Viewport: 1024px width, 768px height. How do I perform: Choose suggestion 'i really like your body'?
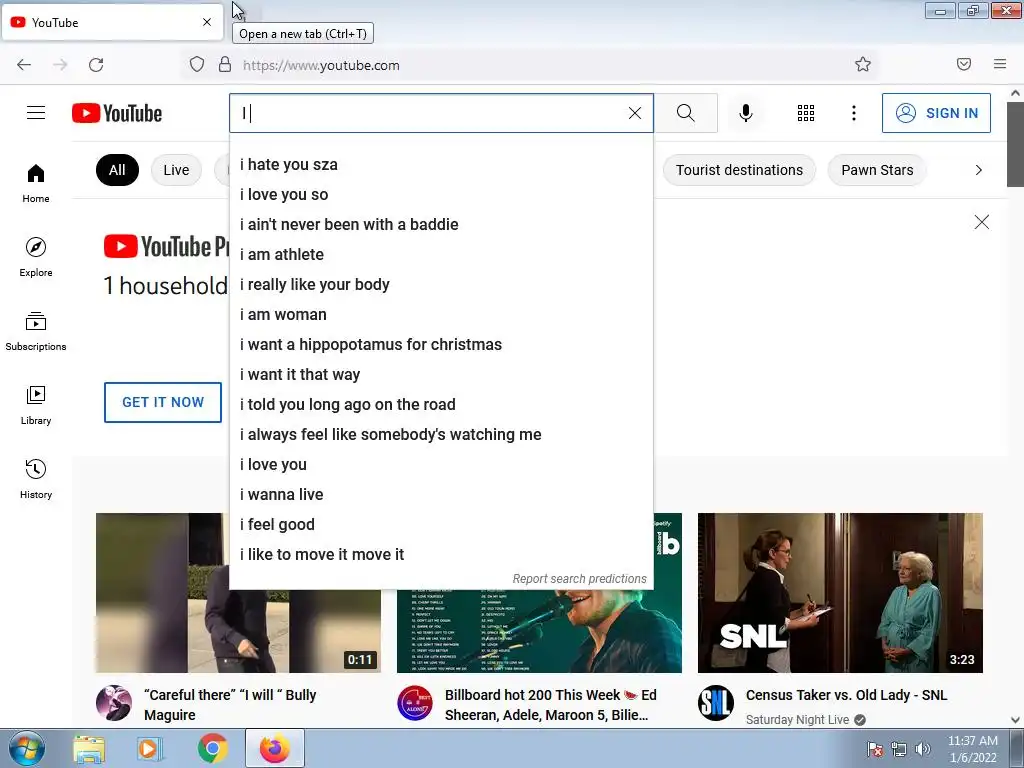tap(441, 285)
